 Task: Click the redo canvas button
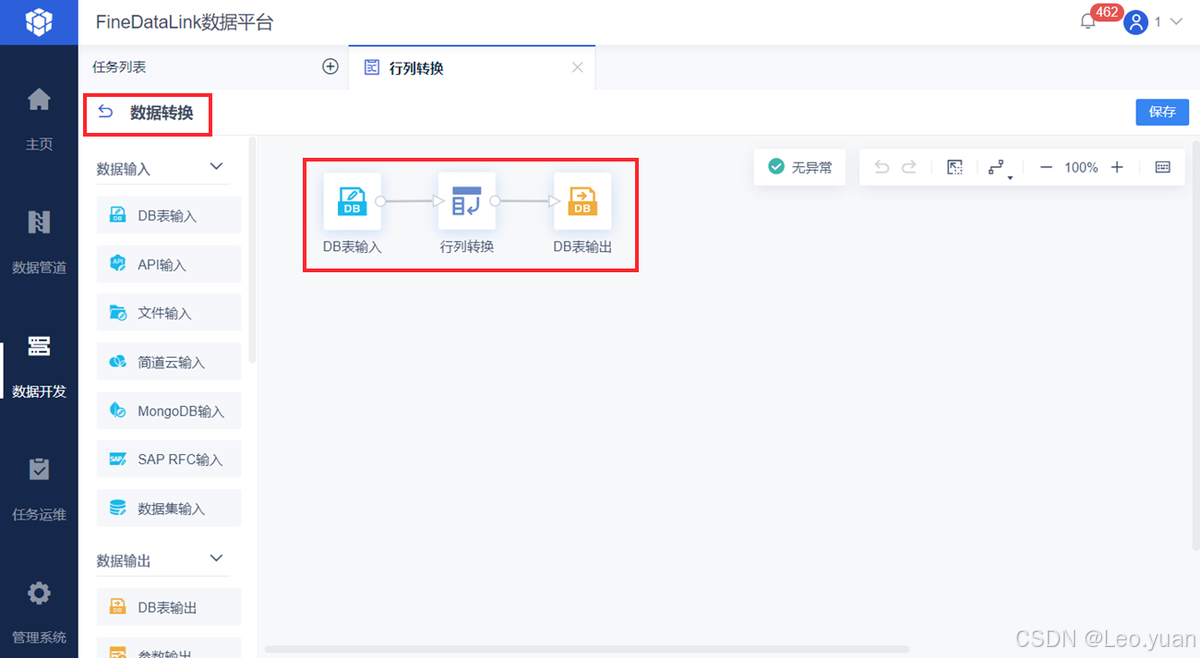(x=909, y=167)
